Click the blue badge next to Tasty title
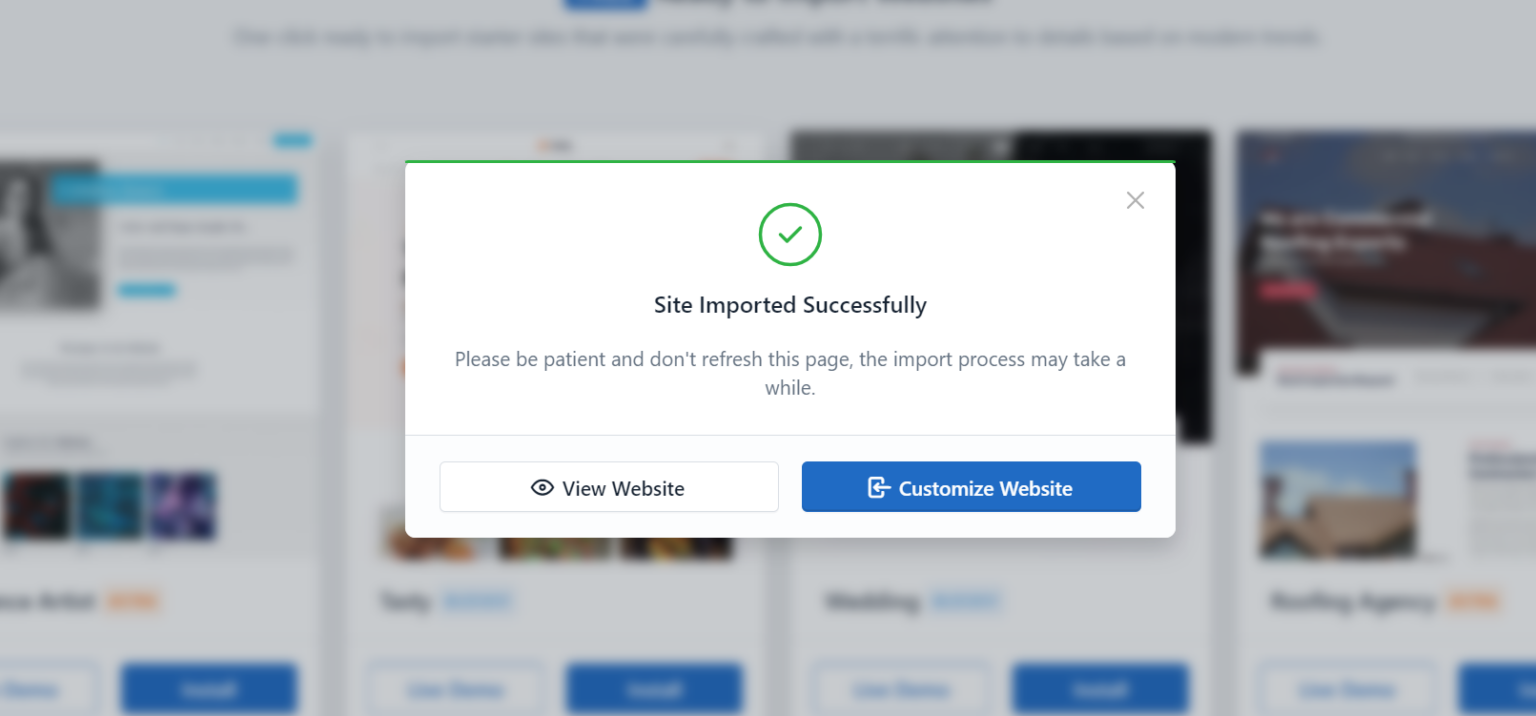1536x716 pixels. point(478,601)
